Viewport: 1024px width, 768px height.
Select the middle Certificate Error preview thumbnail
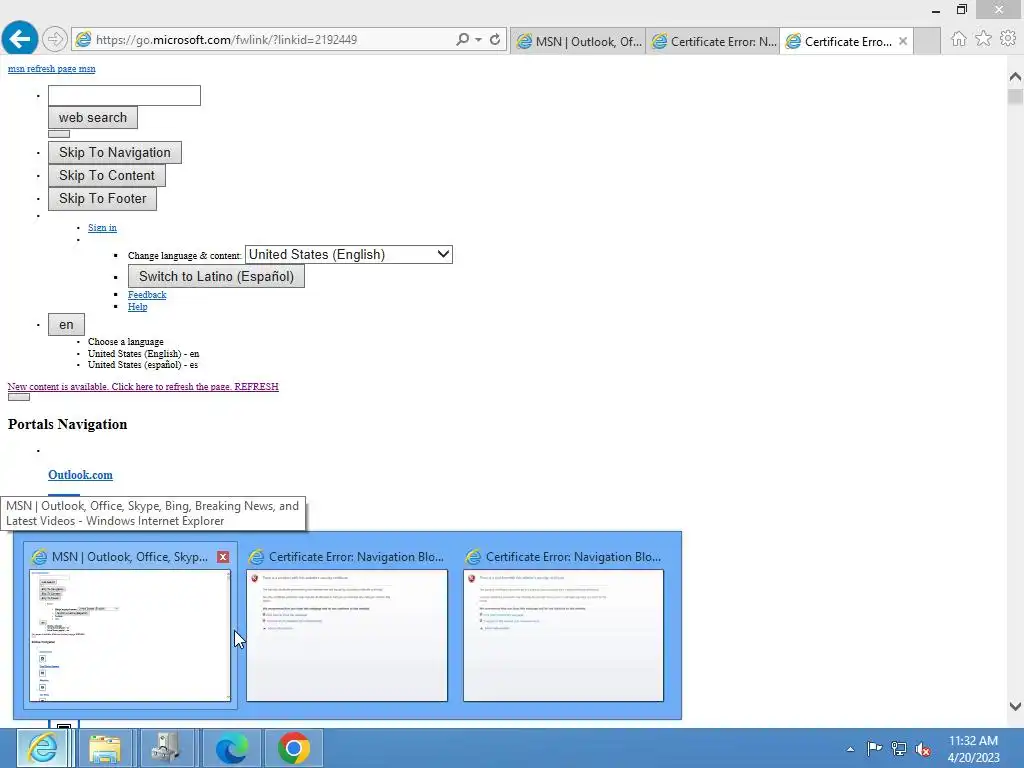click(x=347, y=635)
